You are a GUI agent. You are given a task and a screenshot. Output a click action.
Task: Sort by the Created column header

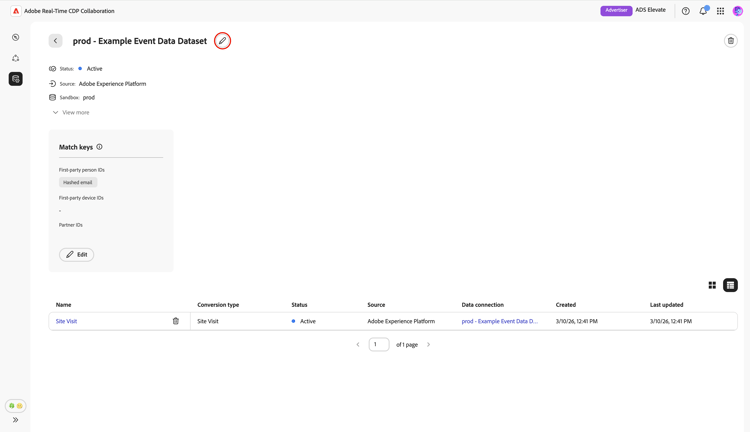coord(566,305)
